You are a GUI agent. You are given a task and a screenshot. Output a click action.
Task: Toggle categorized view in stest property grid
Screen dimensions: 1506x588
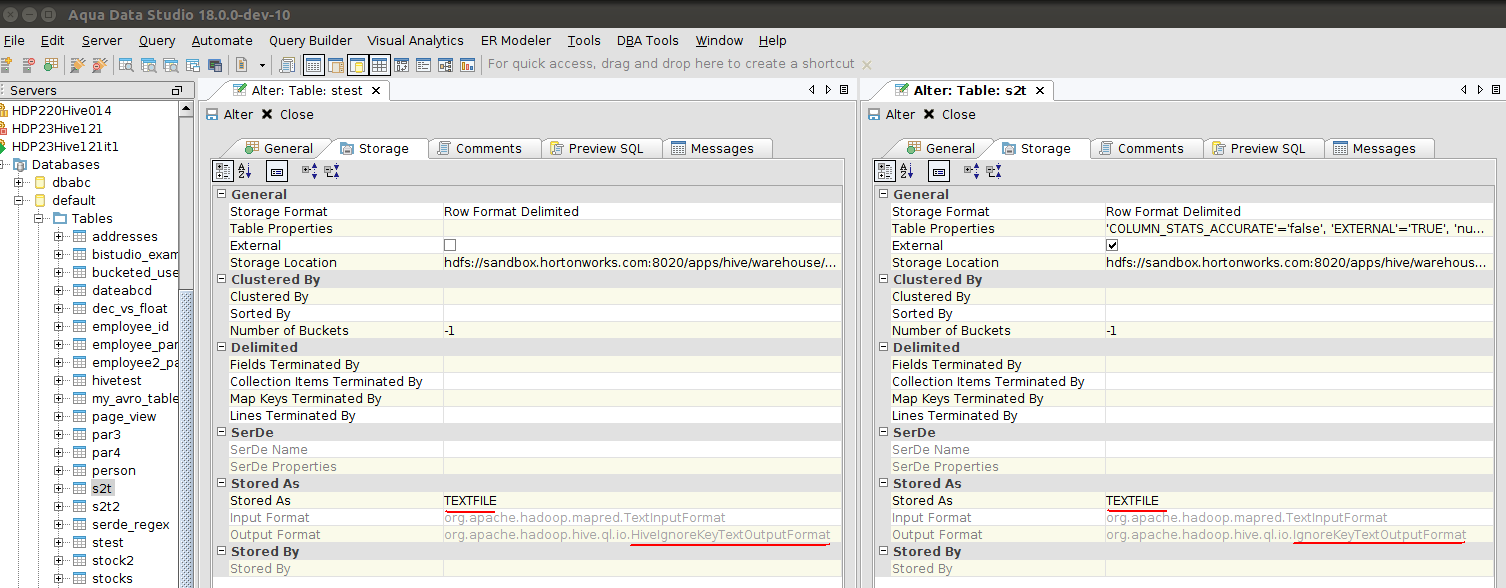[x=223, y=171]
